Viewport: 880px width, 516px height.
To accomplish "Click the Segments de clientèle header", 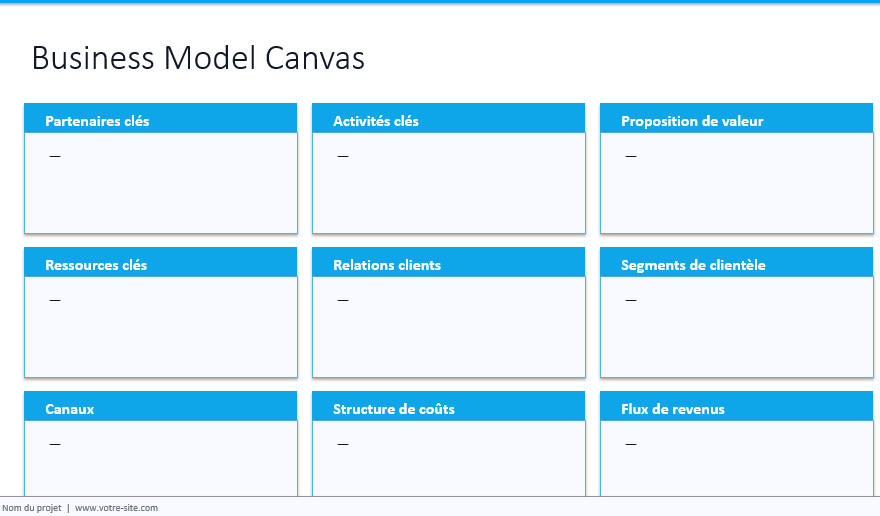I will coord(693,265).
